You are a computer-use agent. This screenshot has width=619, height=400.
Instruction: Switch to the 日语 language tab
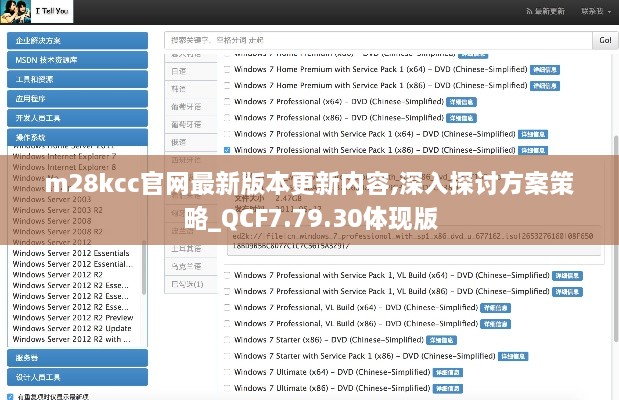pyautogui.click(x=191, y=71)
